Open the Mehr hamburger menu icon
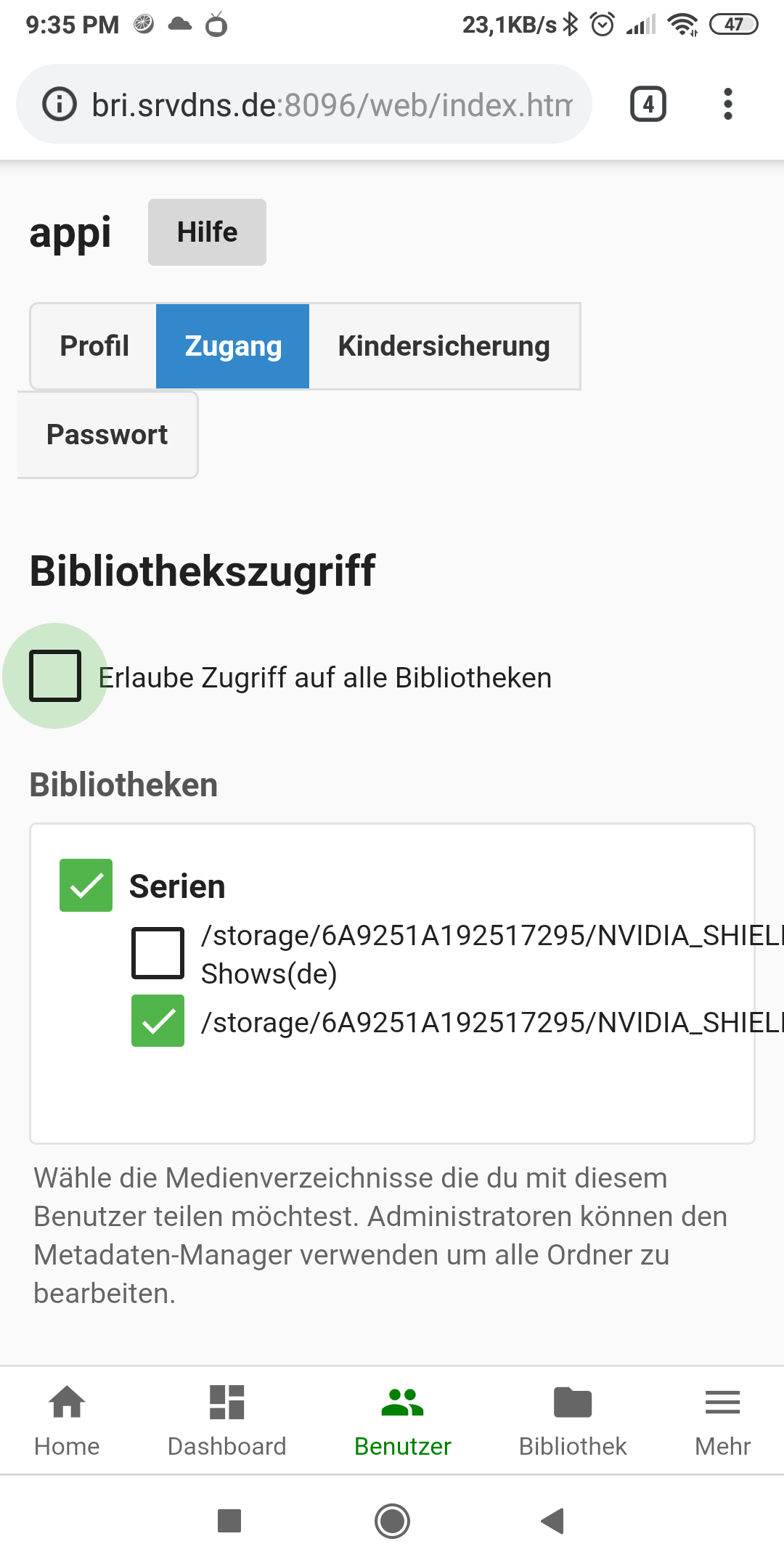The height and width of the screenshot is (1568, 784). 722,1402
